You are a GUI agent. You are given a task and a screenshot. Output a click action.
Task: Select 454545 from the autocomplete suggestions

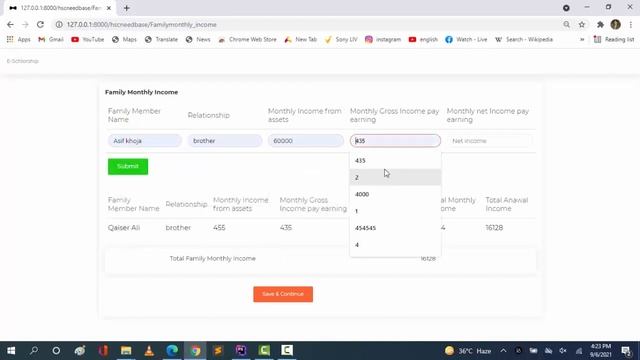[x=395, y=228]
